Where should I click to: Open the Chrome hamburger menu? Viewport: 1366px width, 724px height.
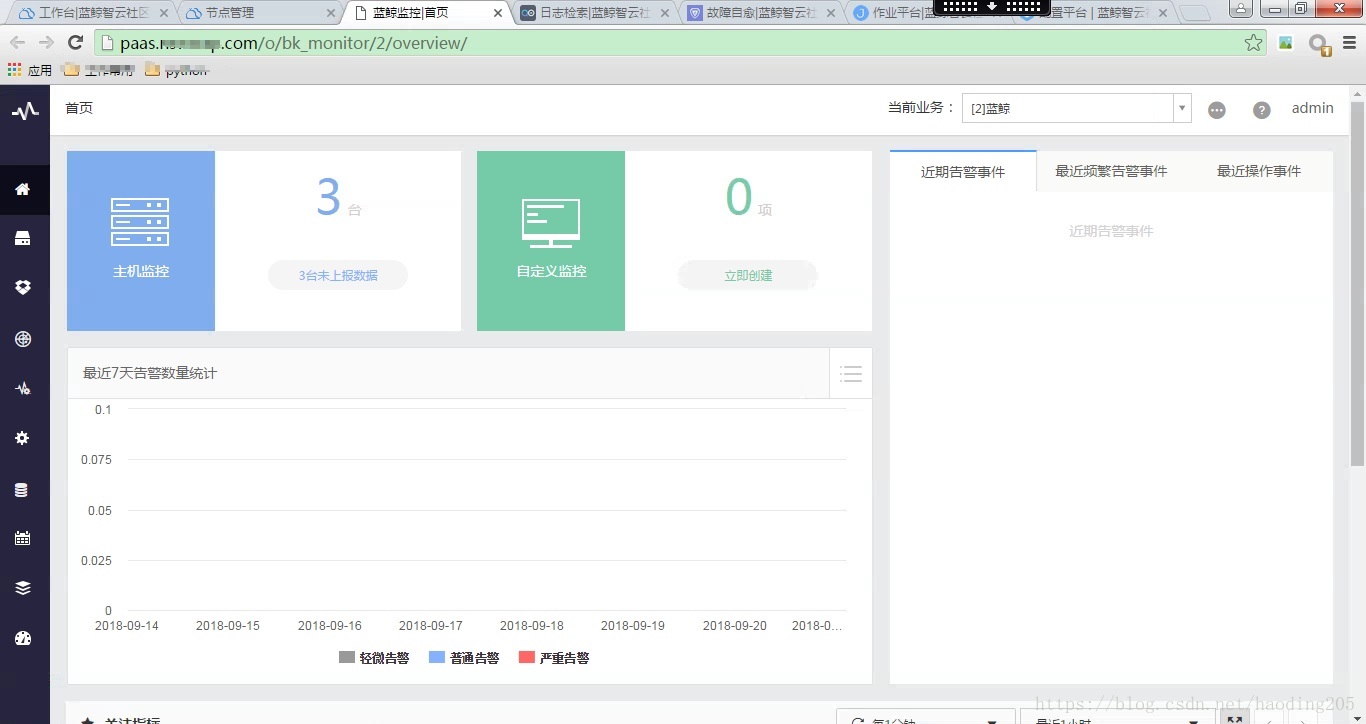1350,43
